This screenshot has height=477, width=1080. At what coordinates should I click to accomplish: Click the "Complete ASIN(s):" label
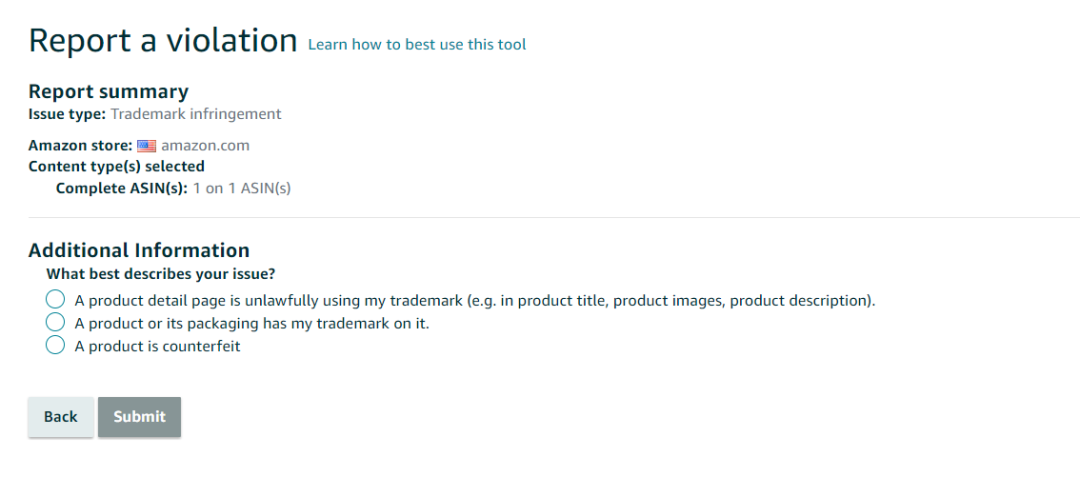121,187
